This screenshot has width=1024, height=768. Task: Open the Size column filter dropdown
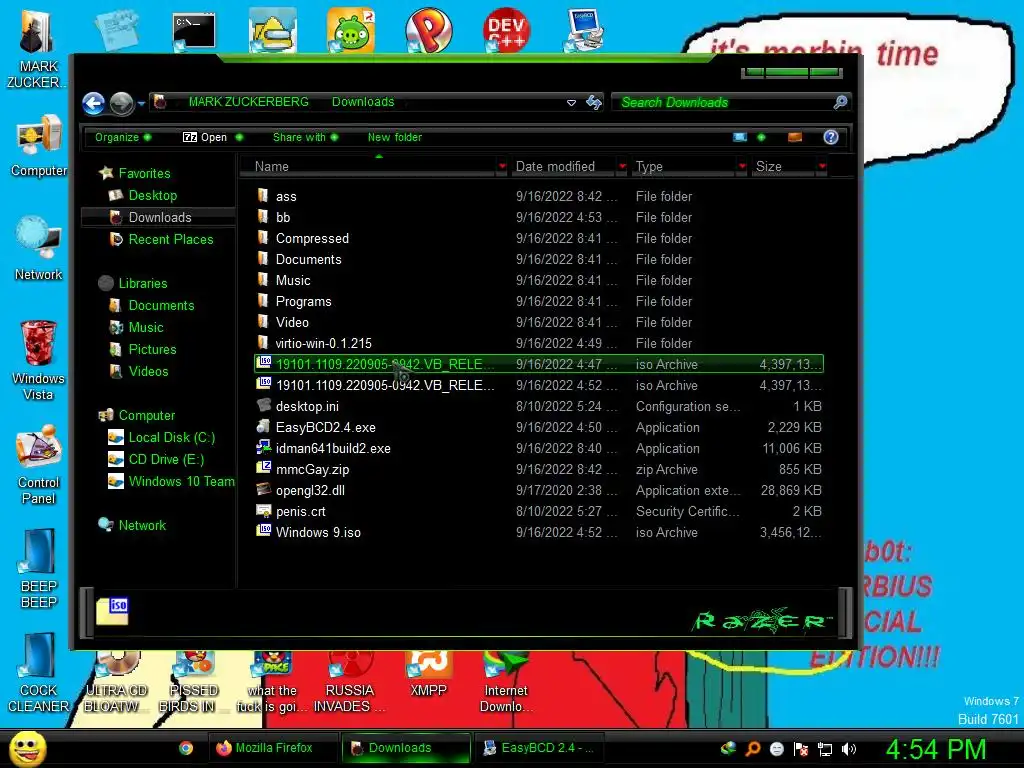pyautogui.click(x=822, y=167)
